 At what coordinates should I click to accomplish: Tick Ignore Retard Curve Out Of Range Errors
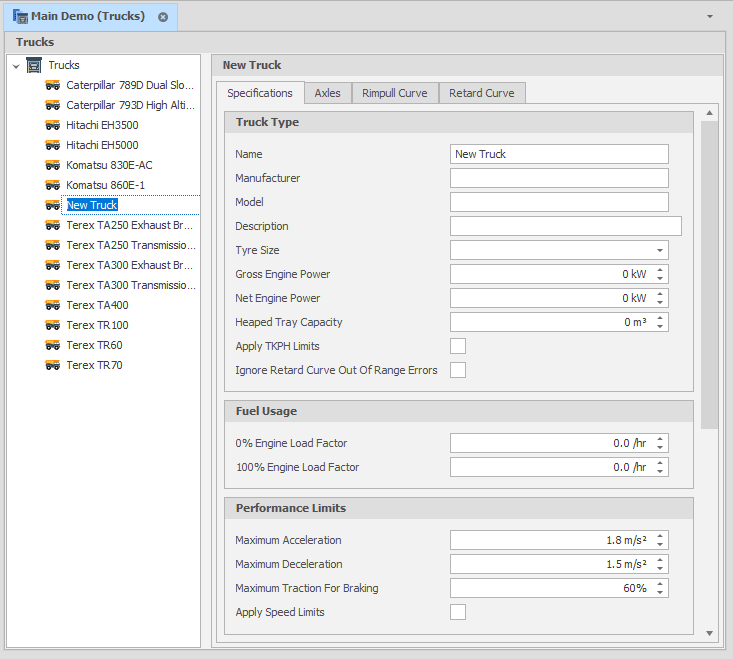tap(458, 370)
